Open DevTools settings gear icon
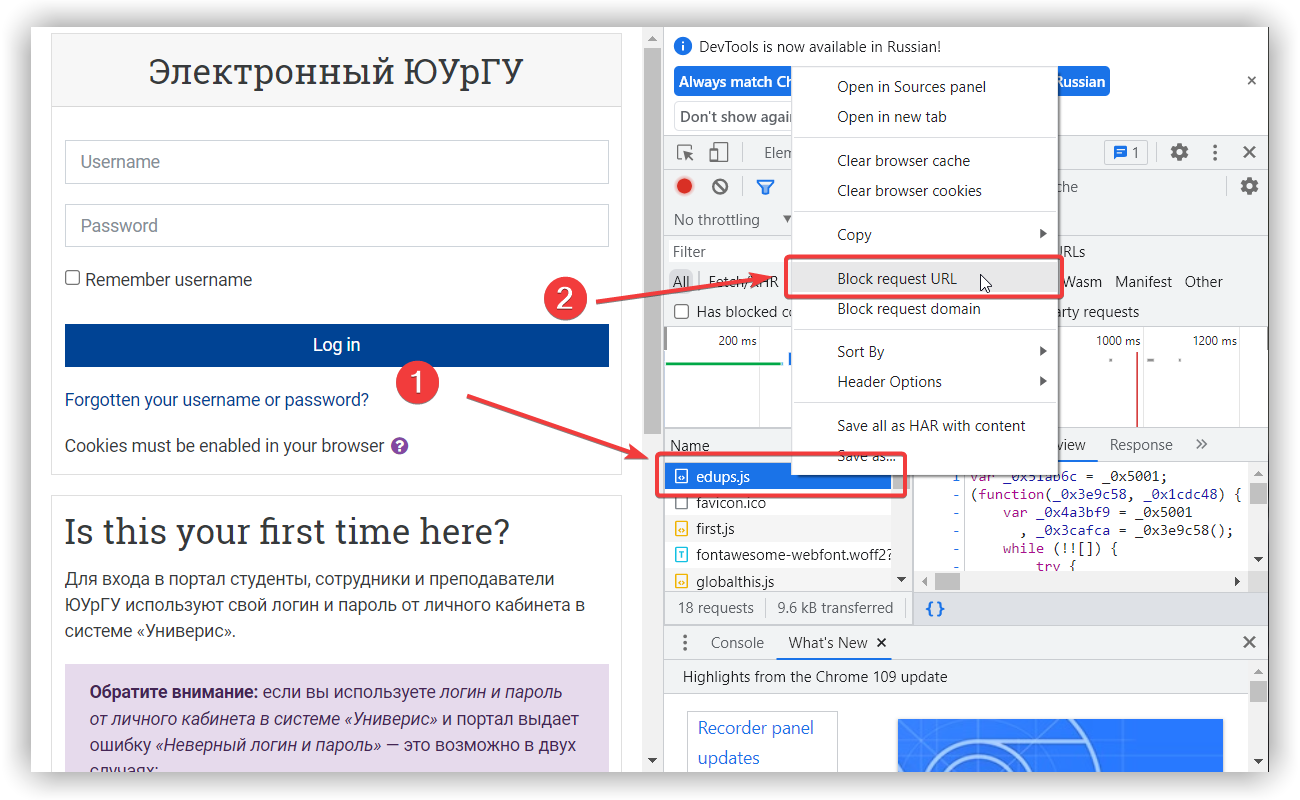Viewport: 1300px width, 800px height. coord(1180,152)
